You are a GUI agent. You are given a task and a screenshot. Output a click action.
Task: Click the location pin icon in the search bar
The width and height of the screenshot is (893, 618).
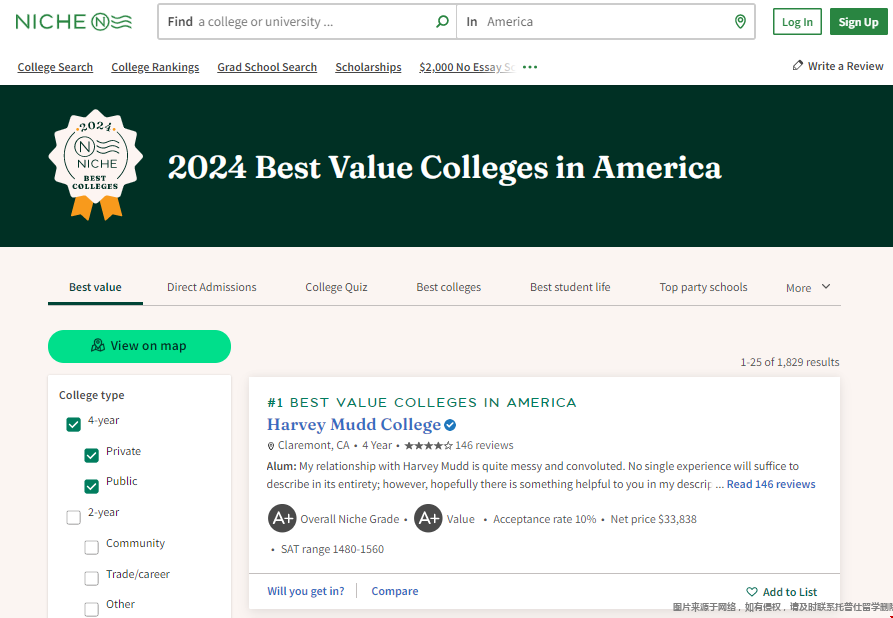click(740, 22)
